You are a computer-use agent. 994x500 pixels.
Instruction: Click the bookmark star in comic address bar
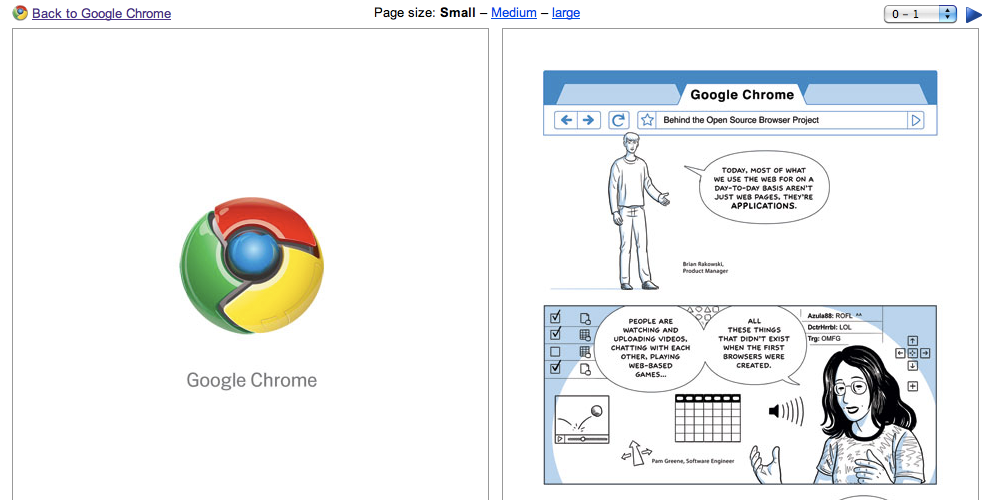click(x=647, y=120)
